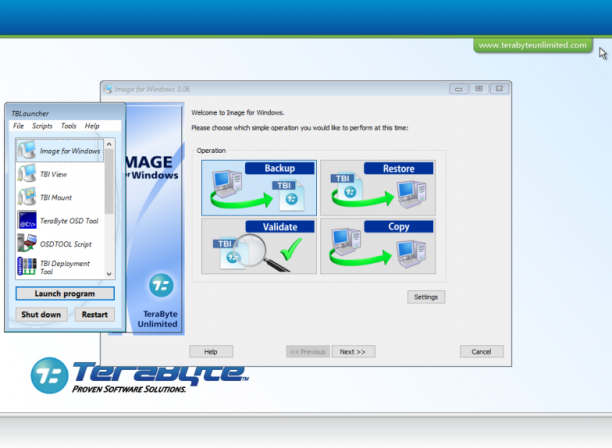Open the File menu in TBLauncher

[x=18, y=126]
